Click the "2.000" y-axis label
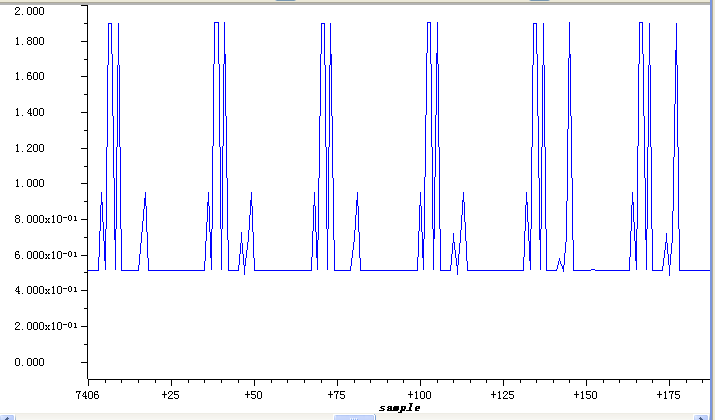 (x=30, y=11)
